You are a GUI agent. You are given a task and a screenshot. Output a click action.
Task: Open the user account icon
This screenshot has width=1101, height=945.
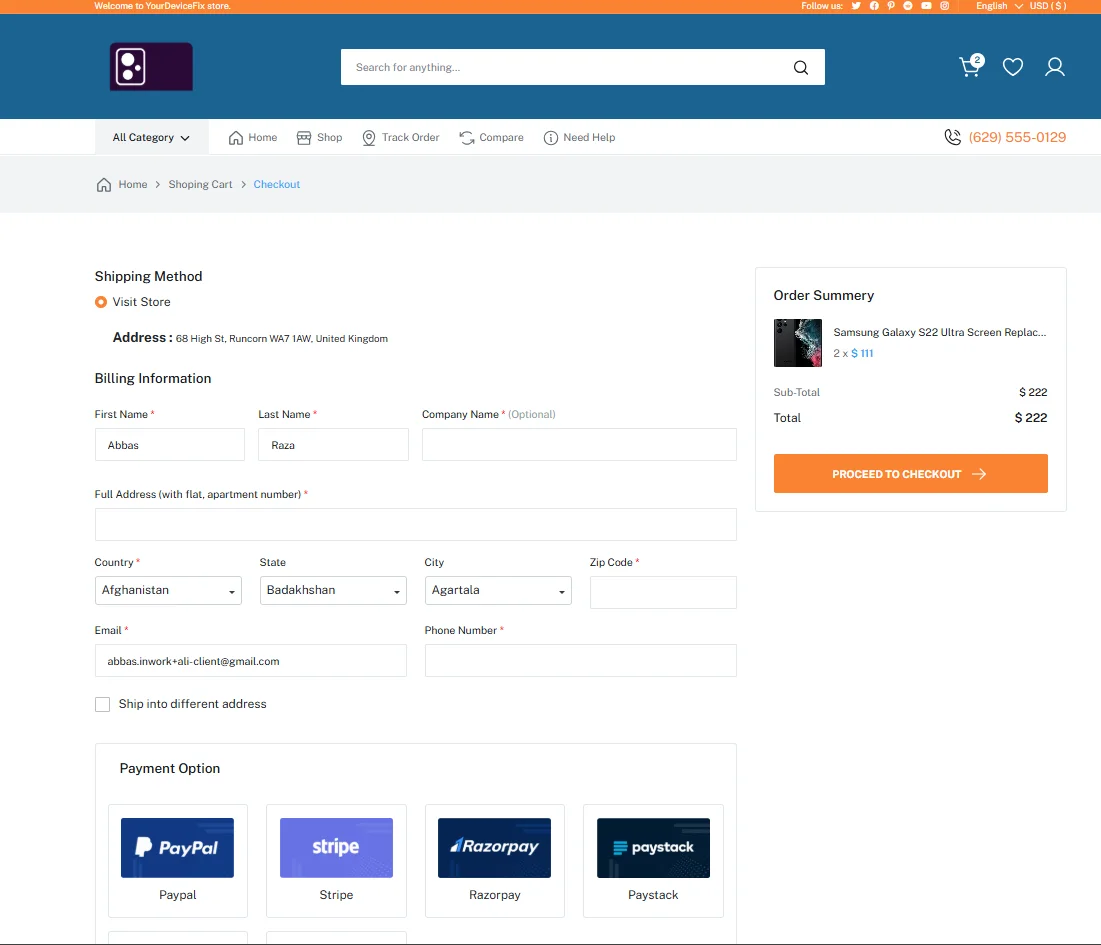coord(1054,67)
